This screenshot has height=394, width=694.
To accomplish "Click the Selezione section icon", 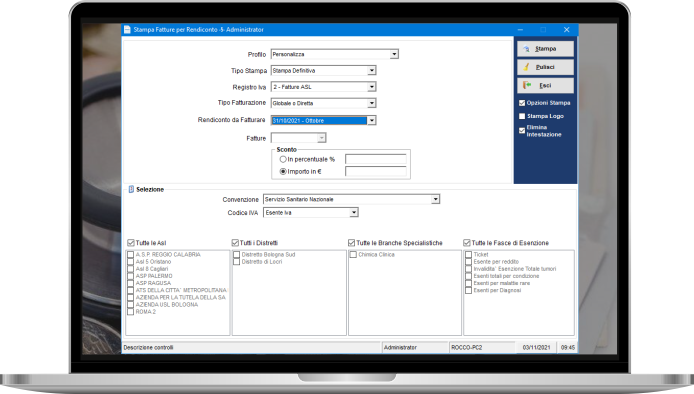I will 131,189.
